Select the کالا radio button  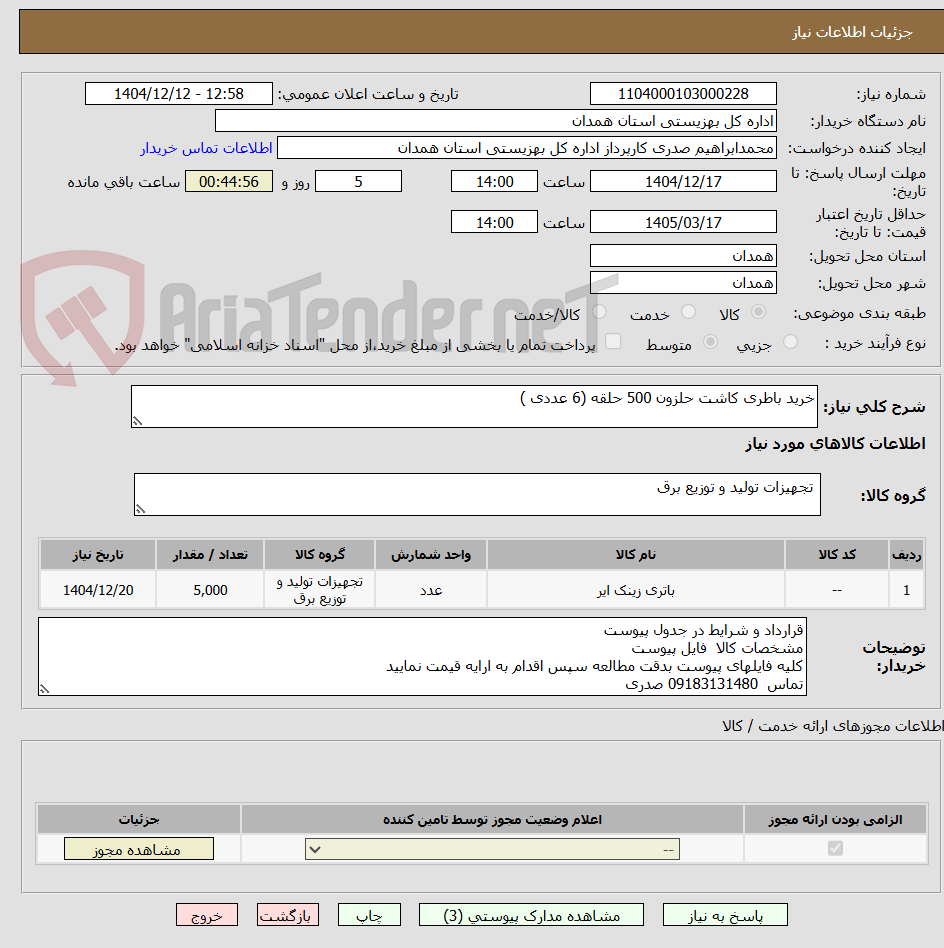point(758,312)
